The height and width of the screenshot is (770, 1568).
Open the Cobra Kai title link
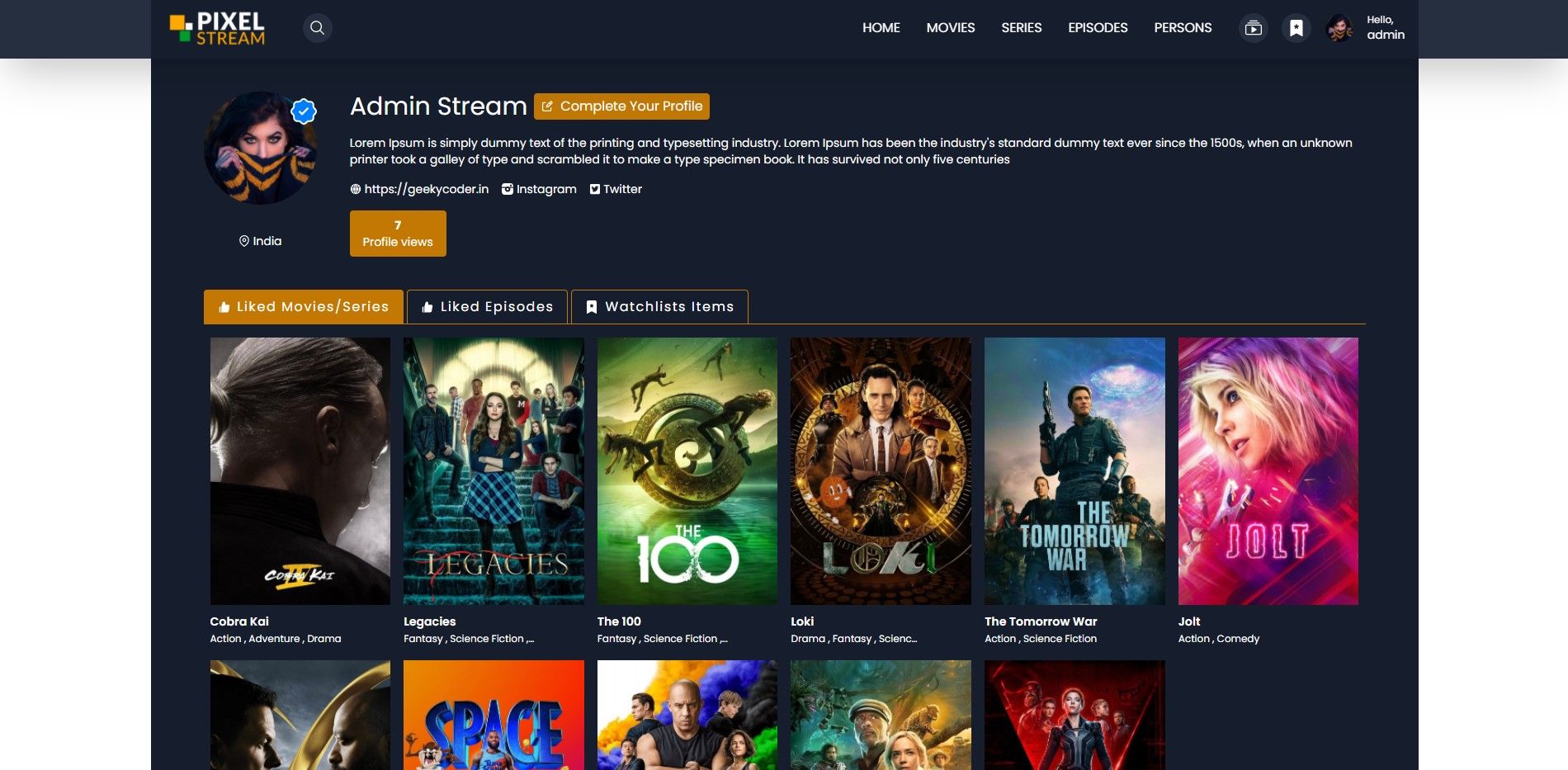(x=239, y=621)
